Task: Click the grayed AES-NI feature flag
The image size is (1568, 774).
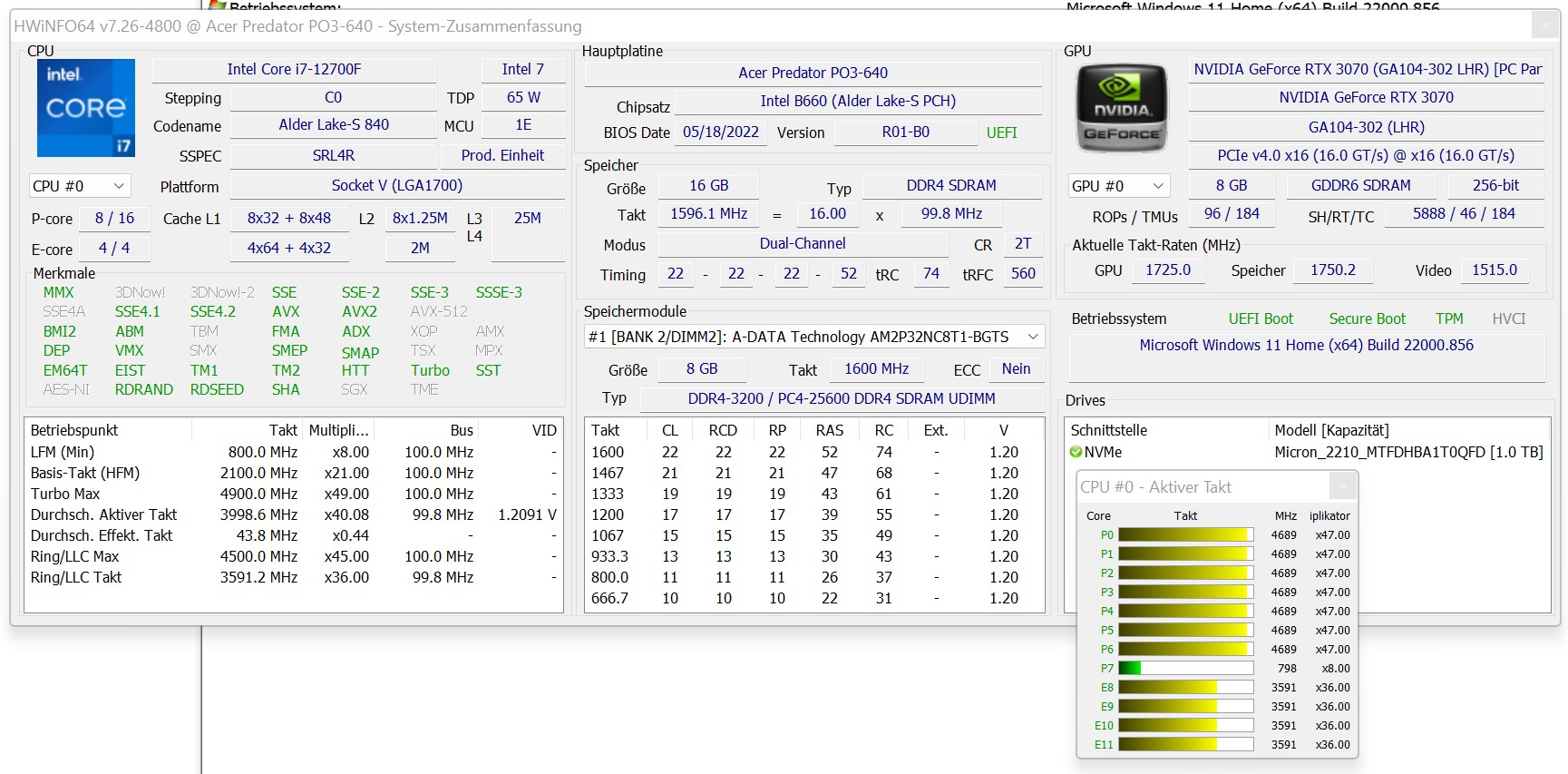Action: tap(66, 390)
